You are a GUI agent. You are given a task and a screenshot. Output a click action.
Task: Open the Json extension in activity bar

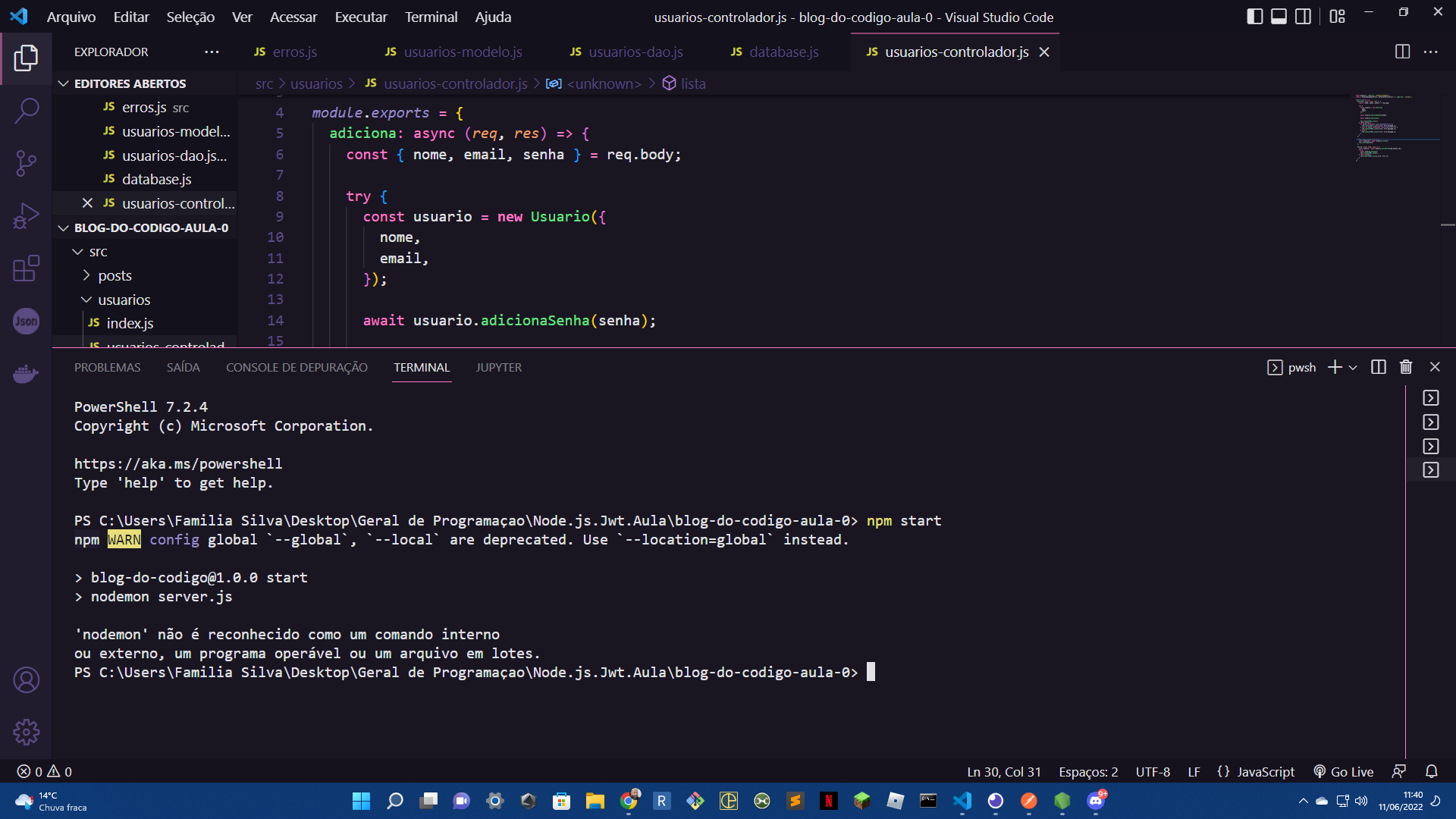point(26,322)
